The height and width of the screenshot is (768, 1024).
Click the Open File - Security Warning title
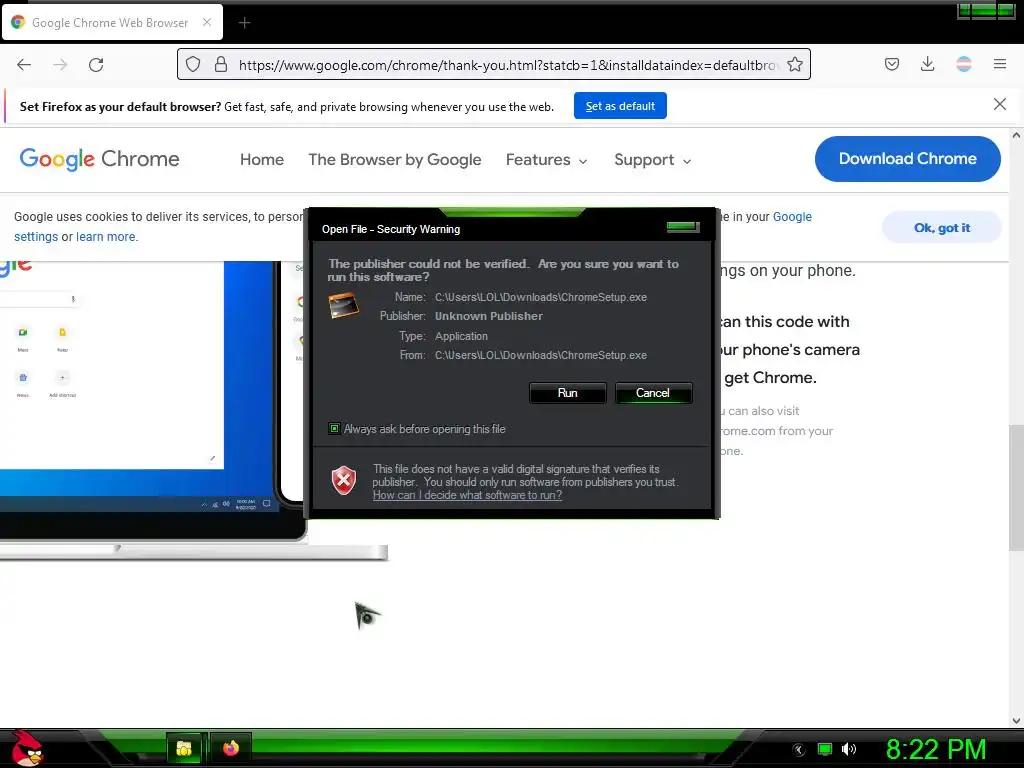pyautogui.click(x=391, y=229)
